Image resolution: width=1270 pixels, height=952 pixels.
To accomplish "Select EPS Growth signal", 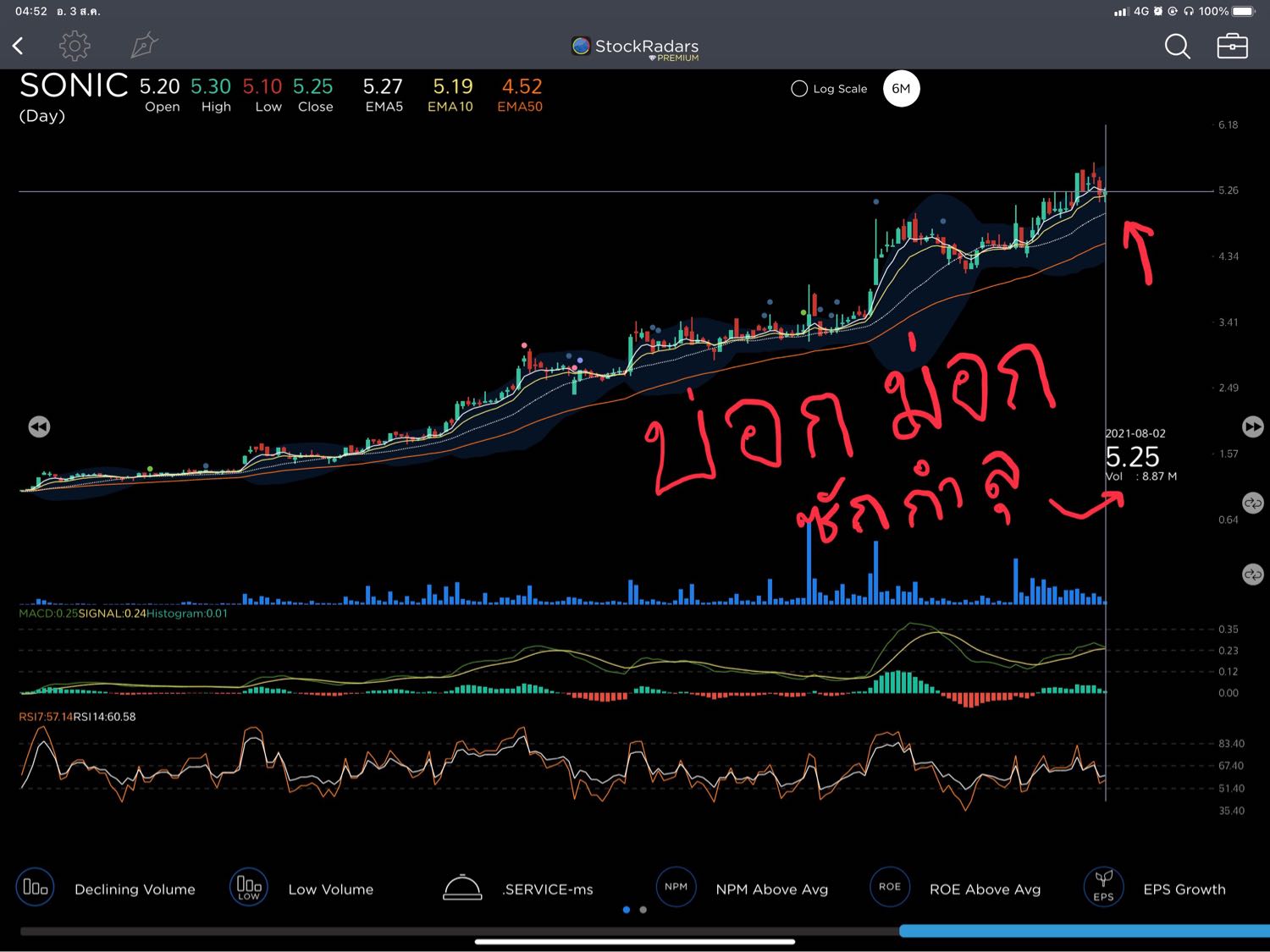I will pos(1184,889).
